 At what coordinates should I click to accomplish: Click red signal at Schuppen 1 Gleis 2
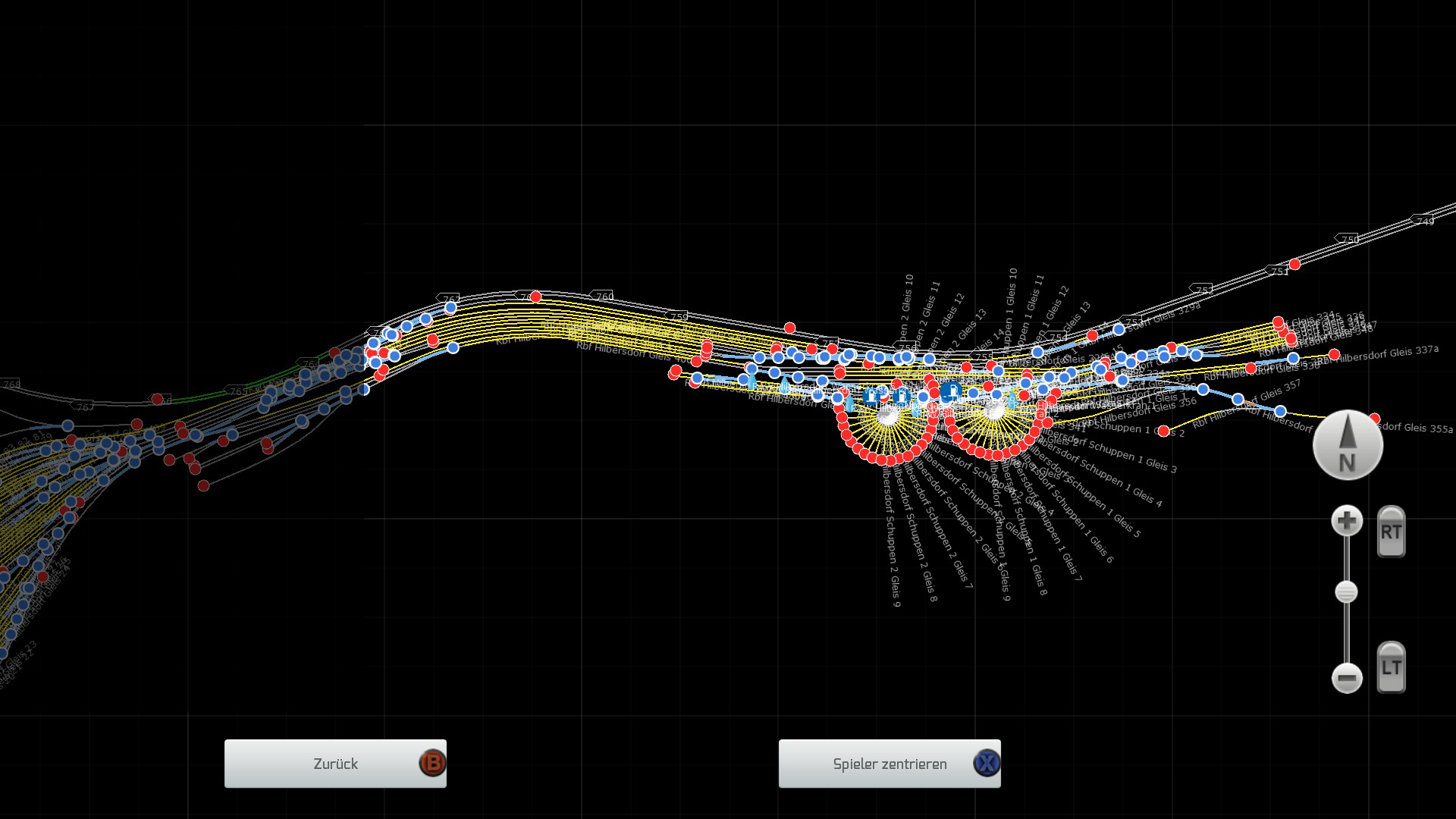pos(1163,431)
